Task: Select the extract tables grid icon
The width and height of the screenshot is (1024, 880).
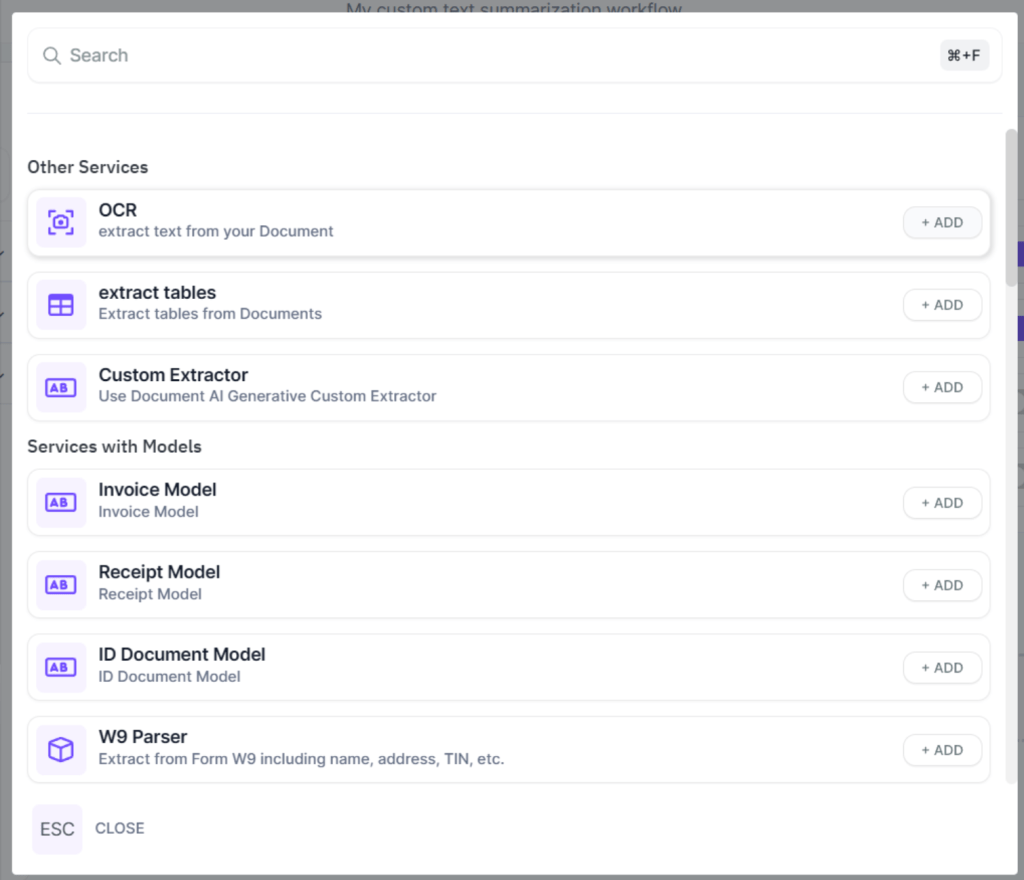Action: point(60,304)
